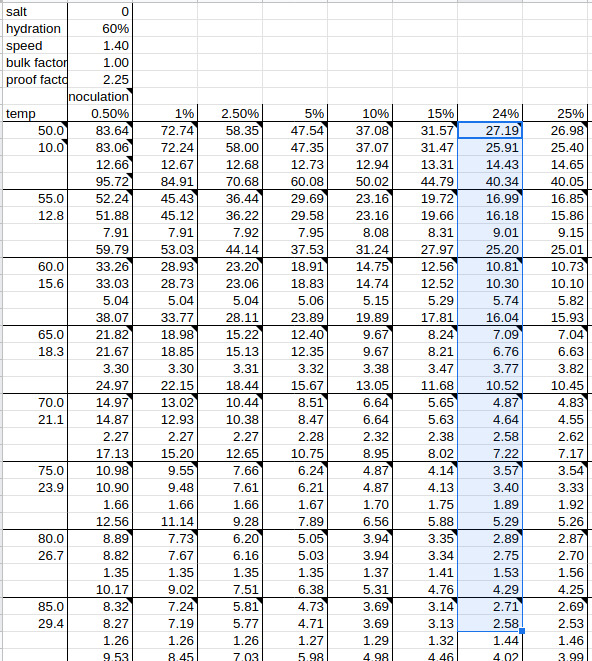Select the temp label cell
Viewport: 592px width, 661px height.
click(x=35, y=113)
